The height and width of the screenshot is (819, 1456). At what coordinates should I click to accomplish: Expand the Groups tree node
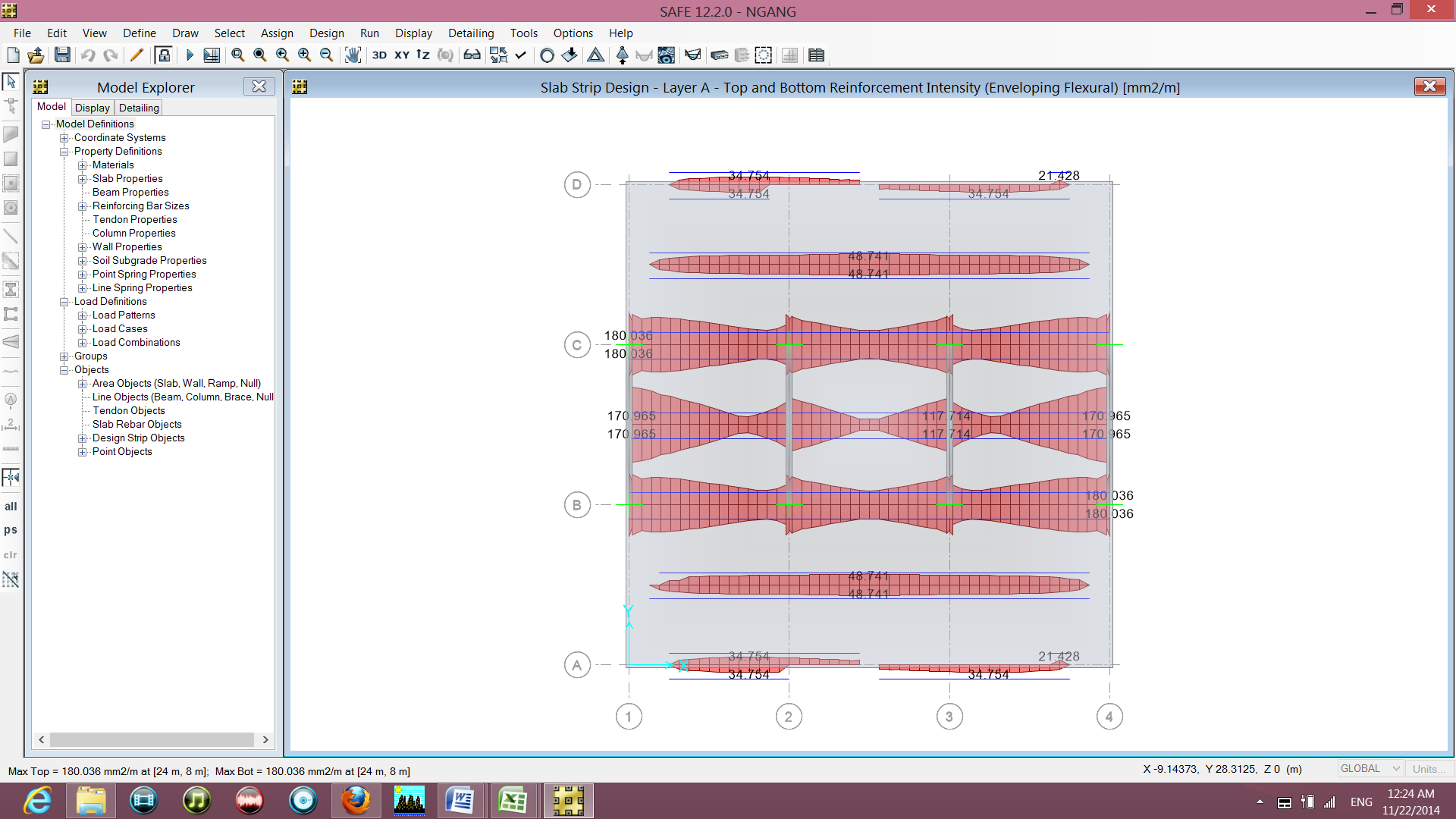pos(64,356)
